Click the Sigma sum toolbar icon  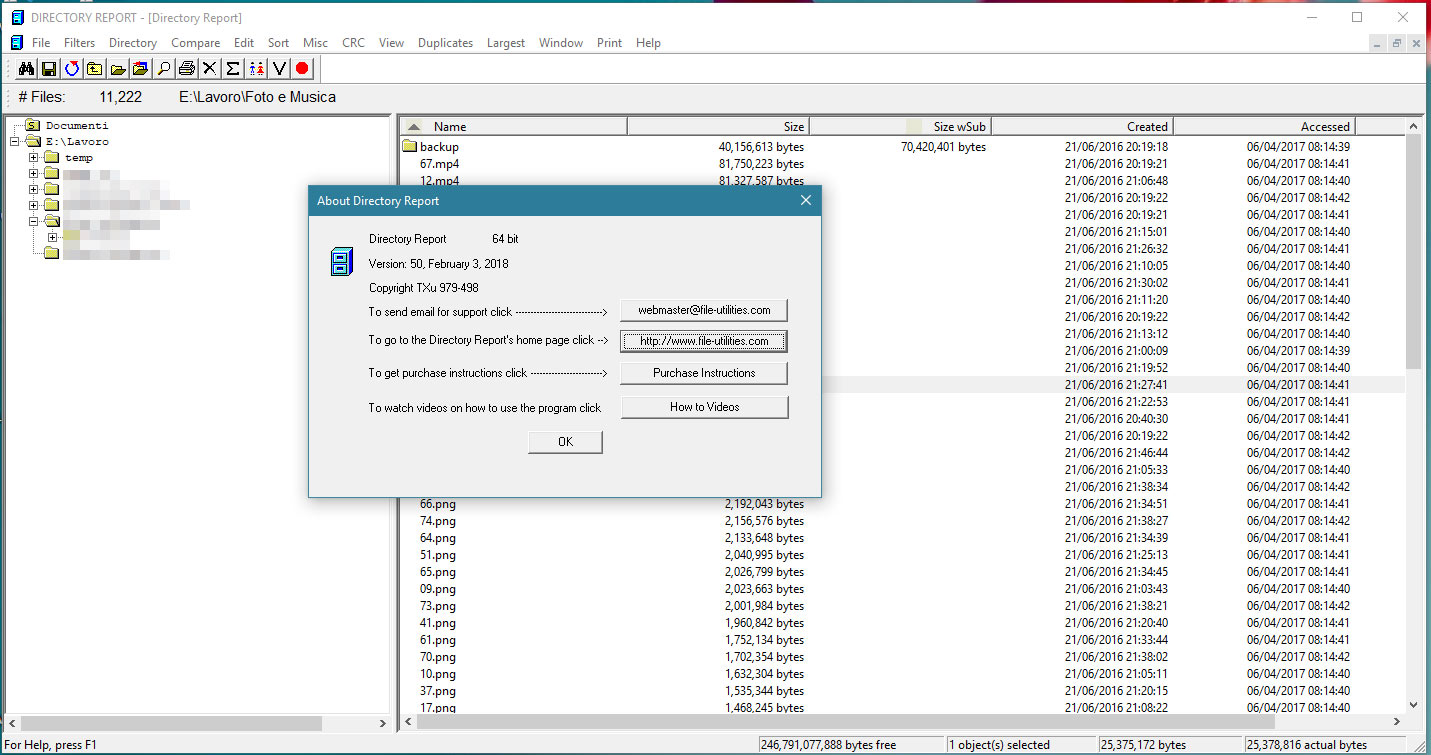click(233, 69)
